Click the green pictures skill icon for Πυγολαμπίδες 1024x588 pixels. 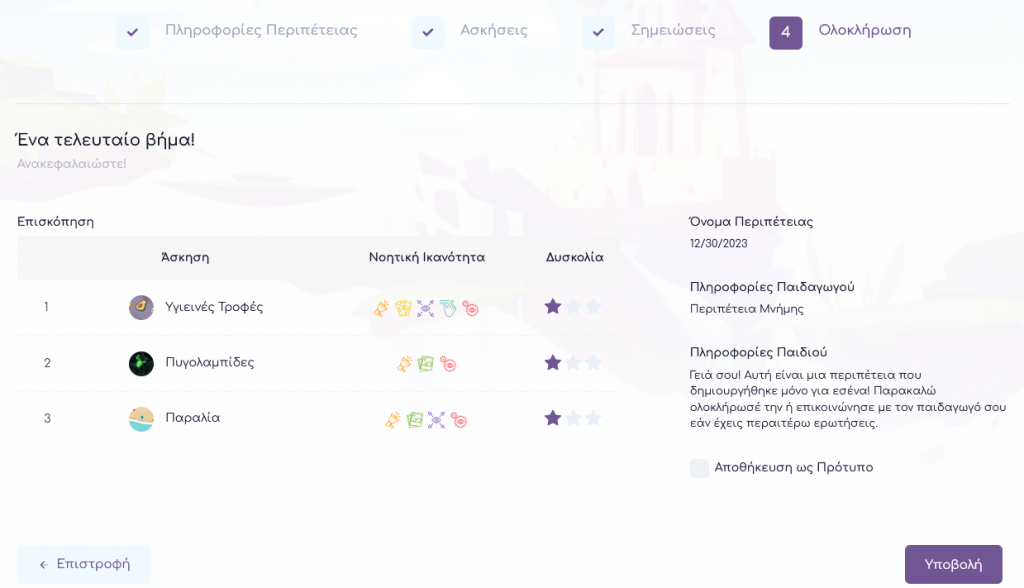[426, 364]
